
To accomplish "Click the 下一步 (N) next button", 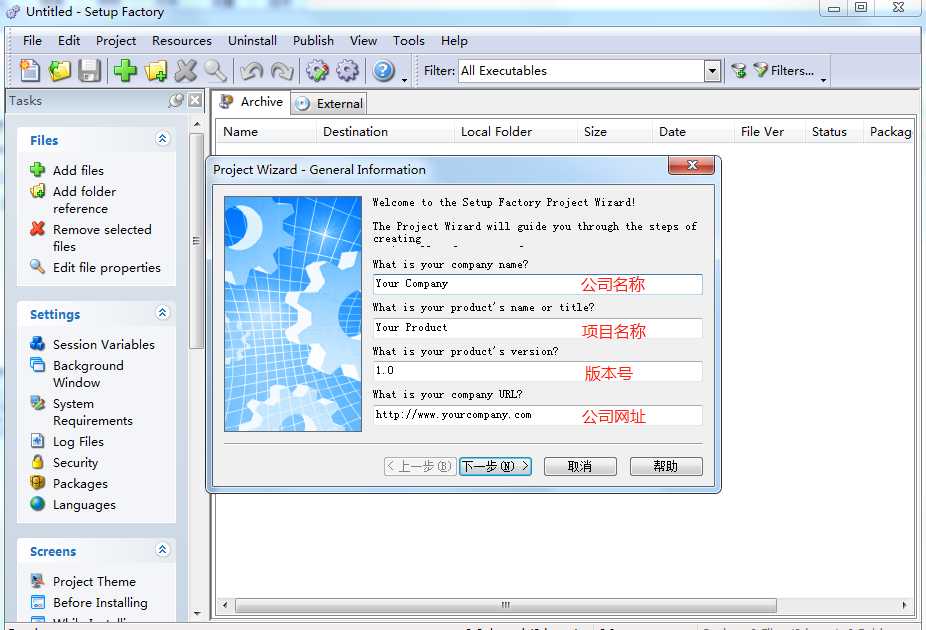I will 495,466.
